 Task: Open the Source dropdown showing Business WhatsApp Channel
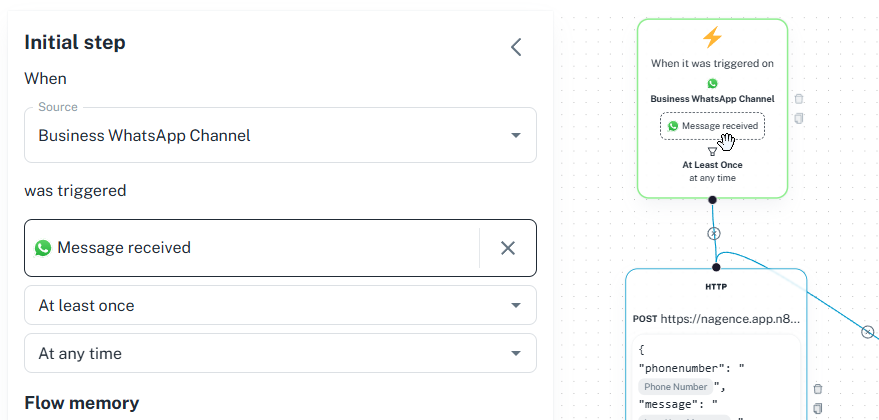280,135
